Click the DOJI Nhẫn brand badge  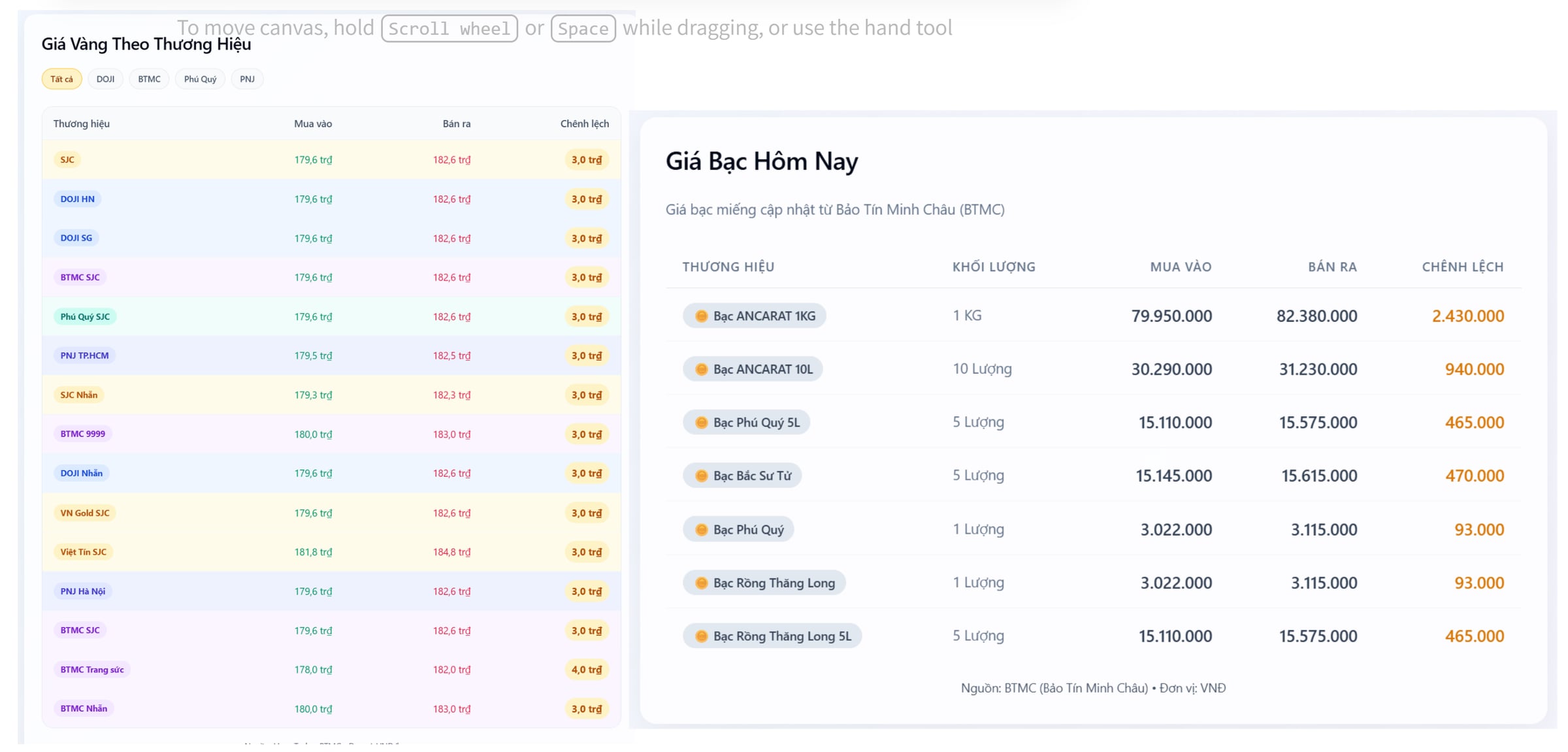[82, 473]
